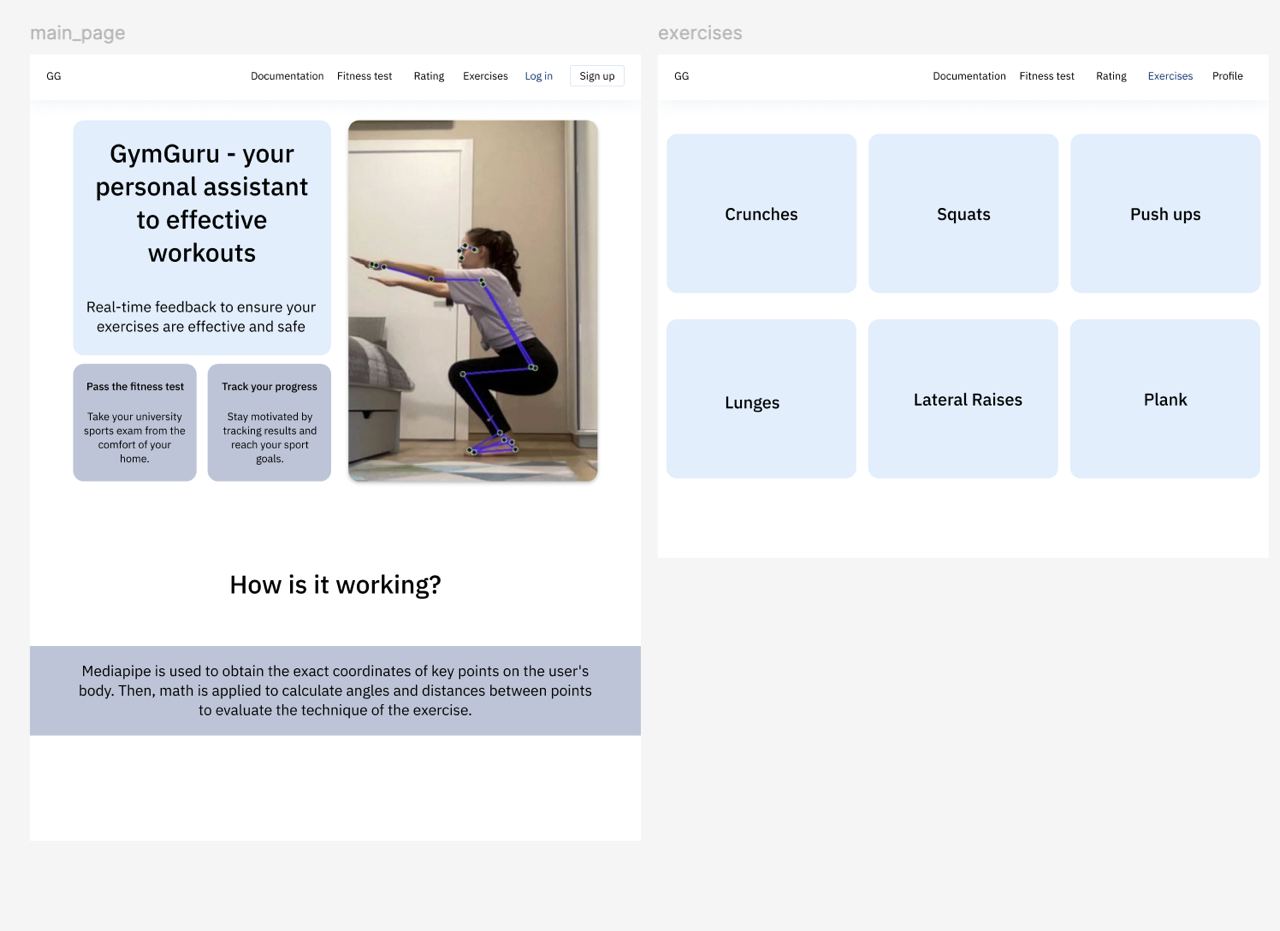
Task: Select Exercises in main page navbar
Action: click(485, 76)
